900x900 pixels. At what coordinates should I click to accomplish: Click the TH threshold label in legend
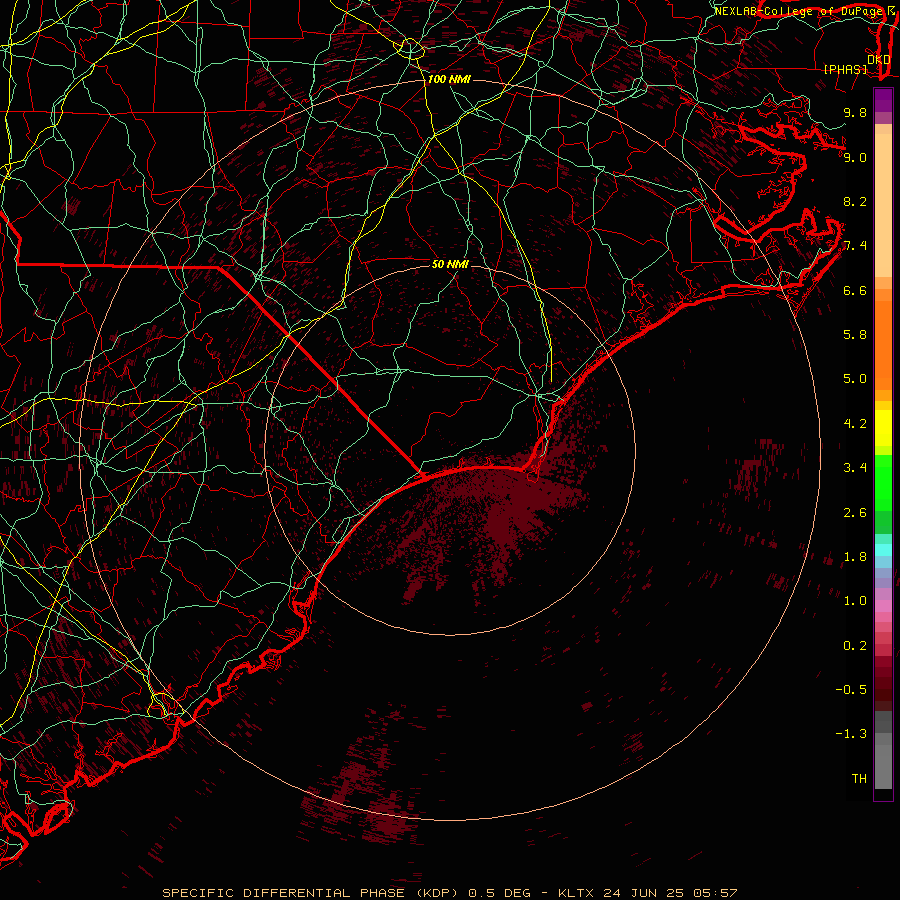pos(859,779)
